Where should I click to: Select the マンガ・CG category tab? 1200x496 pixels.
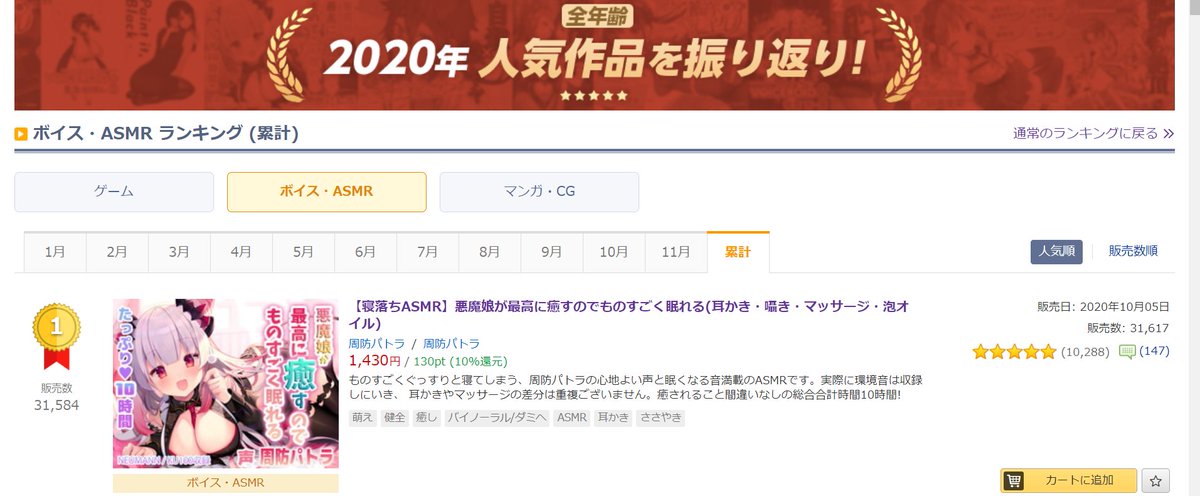tap(539, 192)
